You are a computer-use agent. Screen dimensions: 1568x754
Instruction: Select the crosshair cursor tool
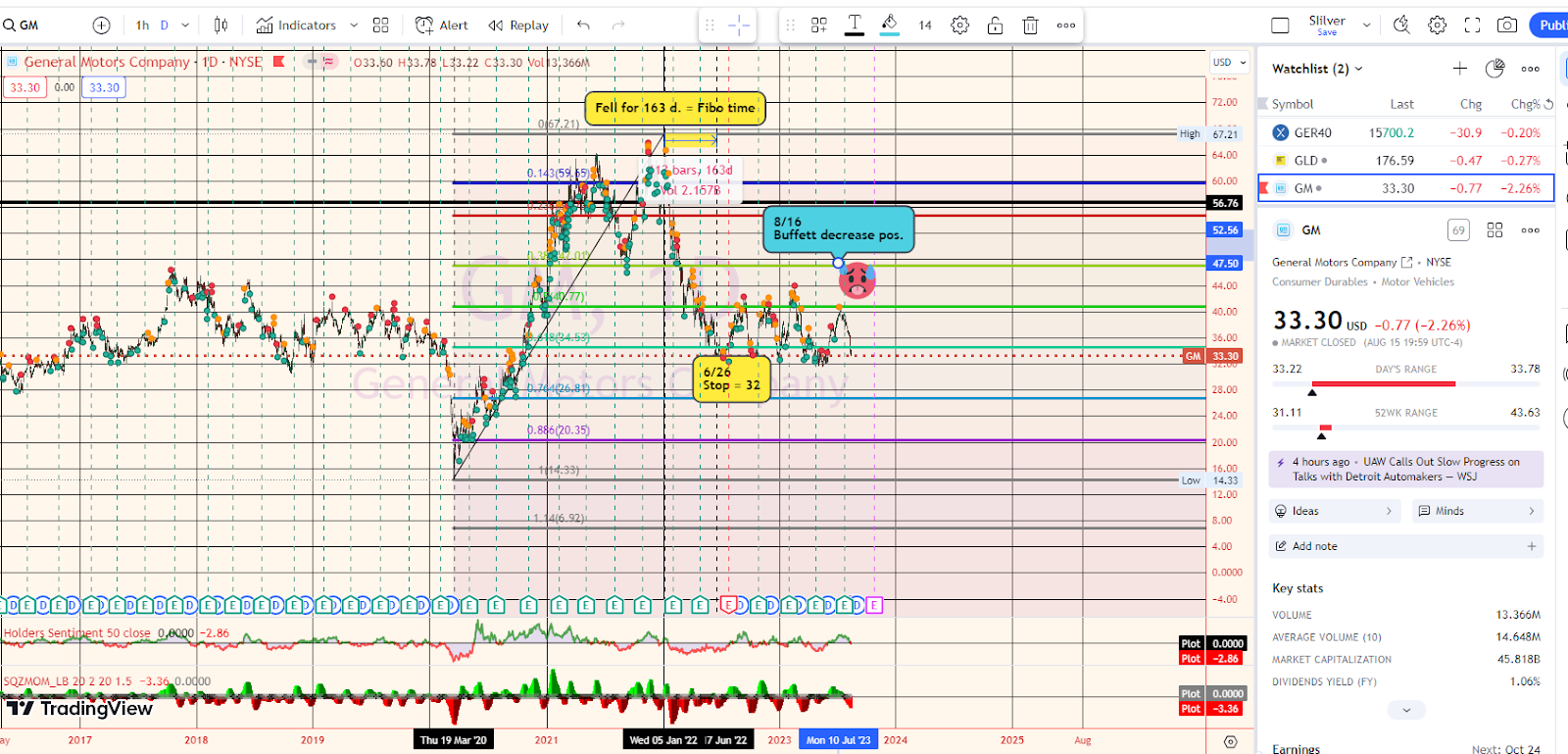(x=739, y=25)
